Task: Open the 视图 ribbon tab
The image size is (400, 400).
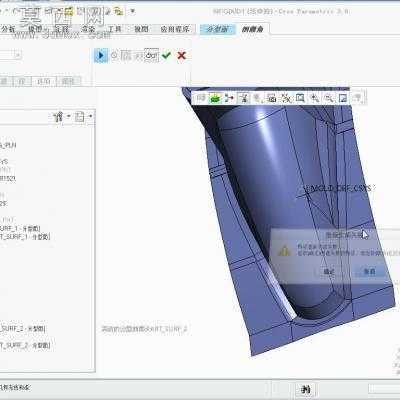Action: click(141, 29)
